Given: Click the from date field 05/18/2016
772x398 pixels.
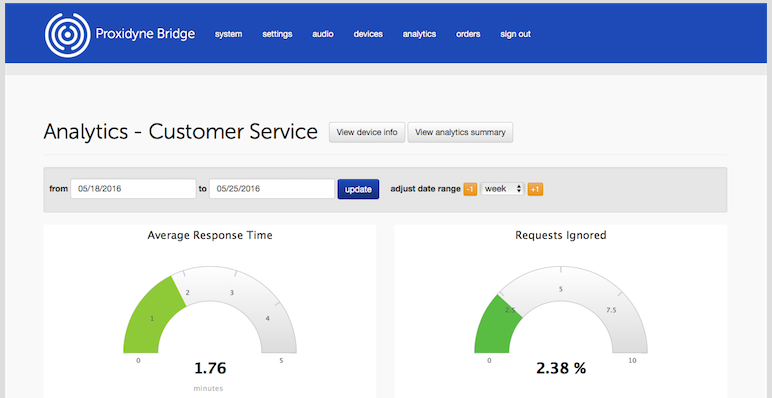Looking at the screenshot, I should pyautogui.click(x=133, y=189).
